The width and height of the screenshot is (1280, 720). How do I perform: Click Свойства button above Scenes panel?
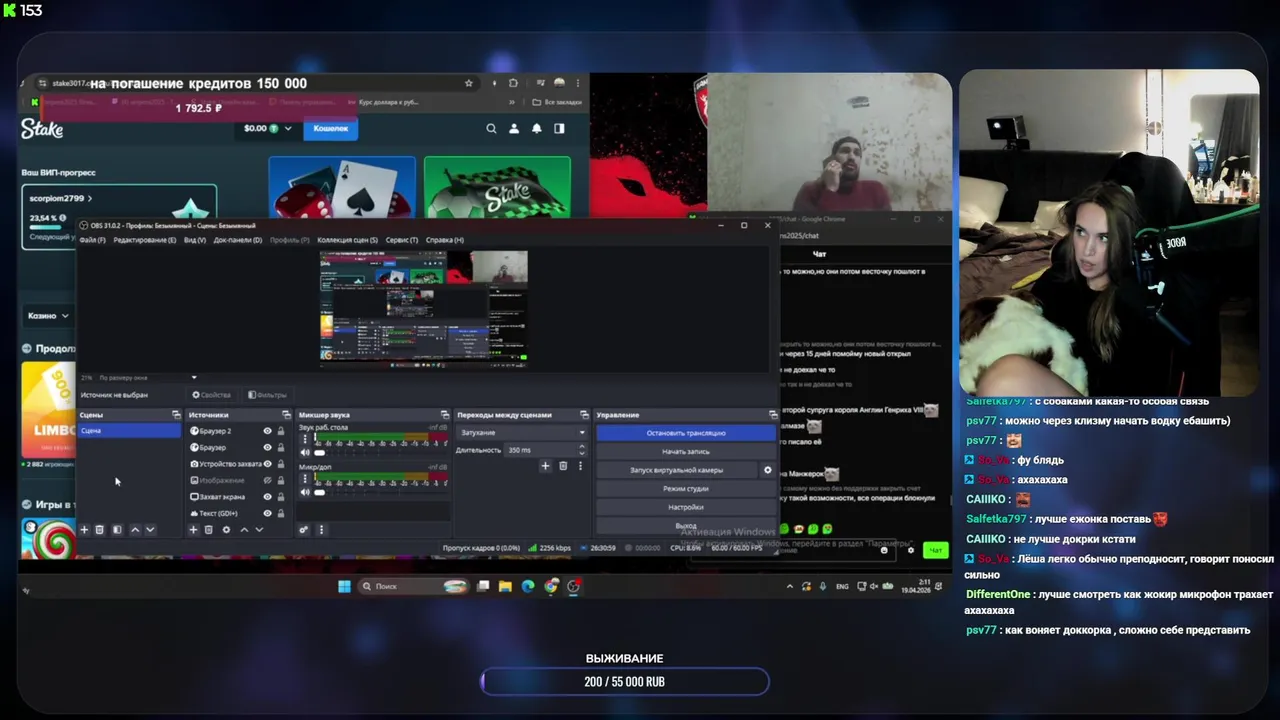(x=211, y=395)
